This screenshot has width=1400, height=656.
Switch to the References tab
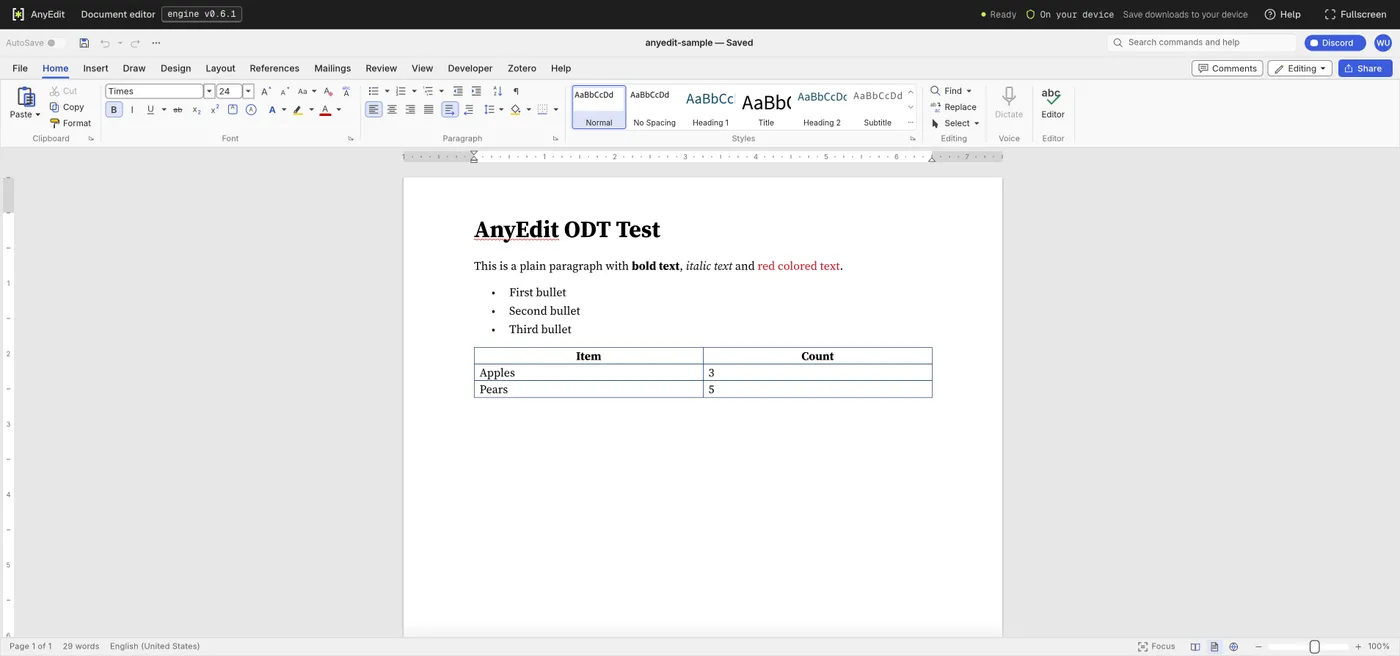pyautogui.click(x=274, y=68)
